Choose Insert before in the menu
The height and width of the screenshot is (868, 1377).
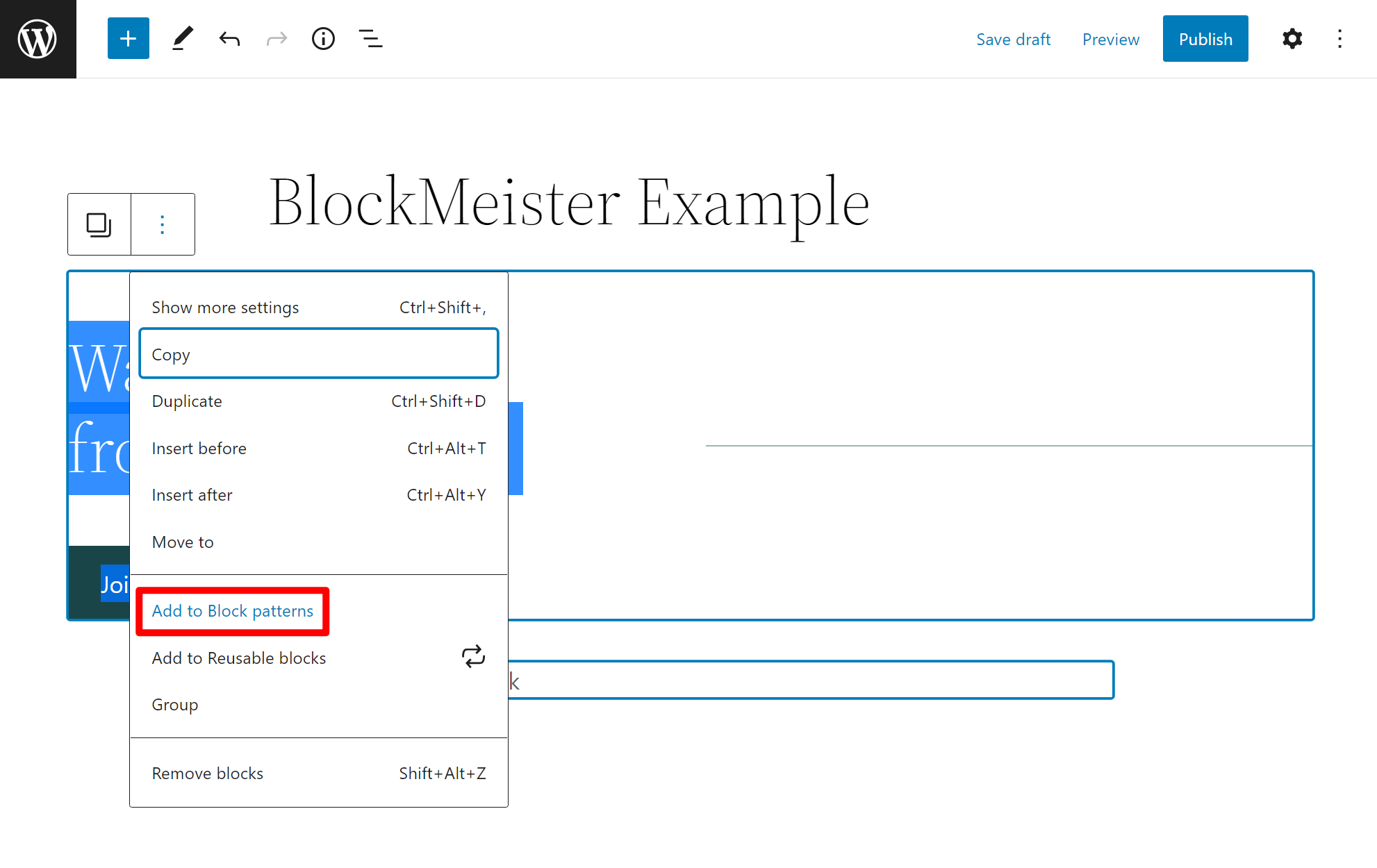pyautogui.click(x=199, y=448)
